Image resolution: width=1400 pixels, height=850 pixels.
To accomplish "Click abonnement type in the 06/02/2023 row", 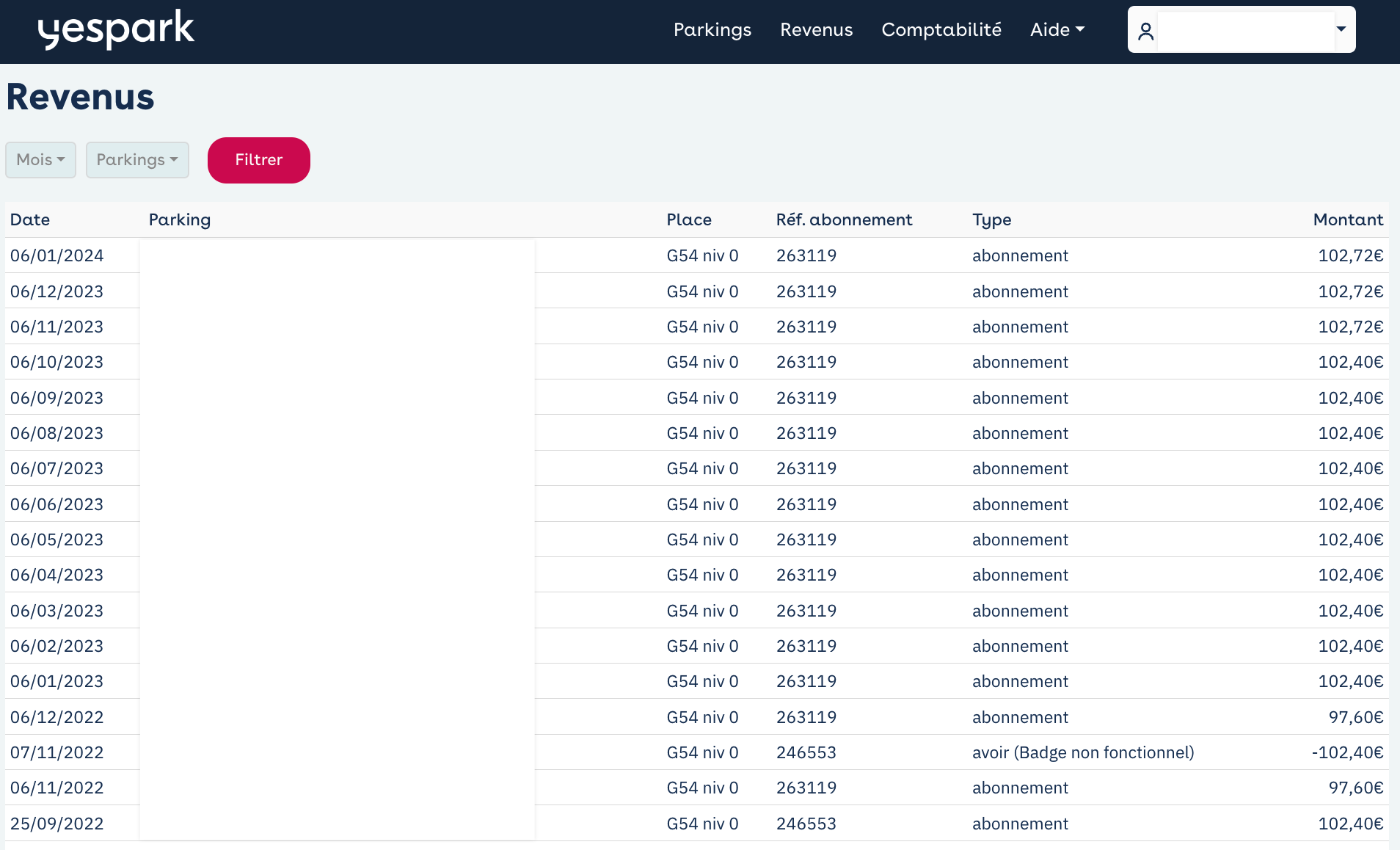I will coord(1020,646).
